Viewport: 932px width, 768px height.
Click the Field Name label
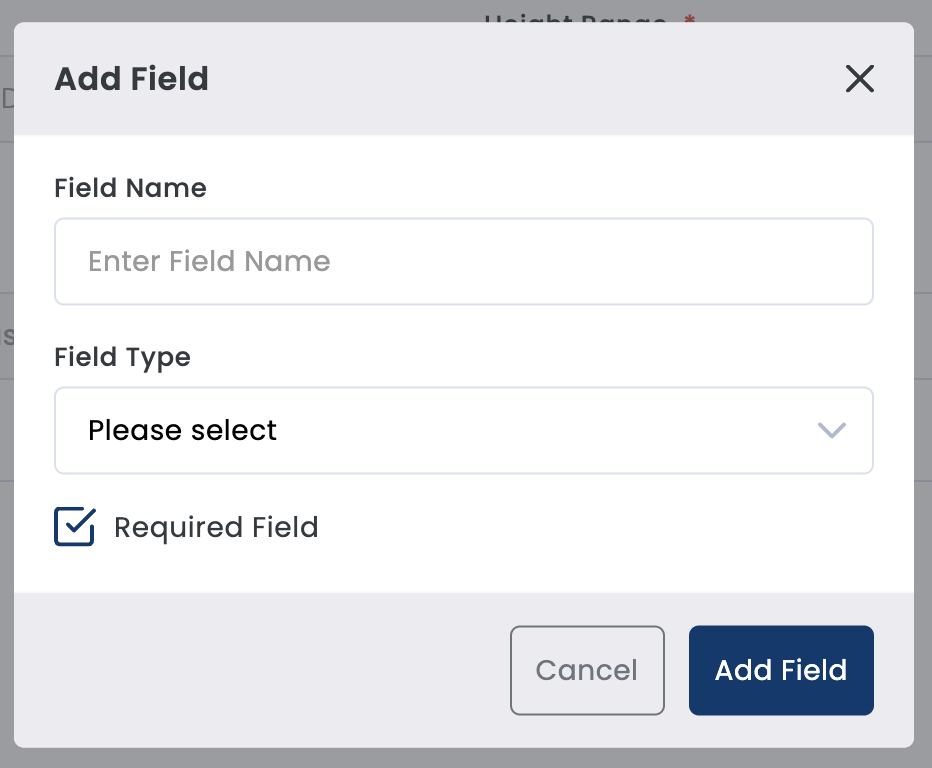click(x=130, y=188)
